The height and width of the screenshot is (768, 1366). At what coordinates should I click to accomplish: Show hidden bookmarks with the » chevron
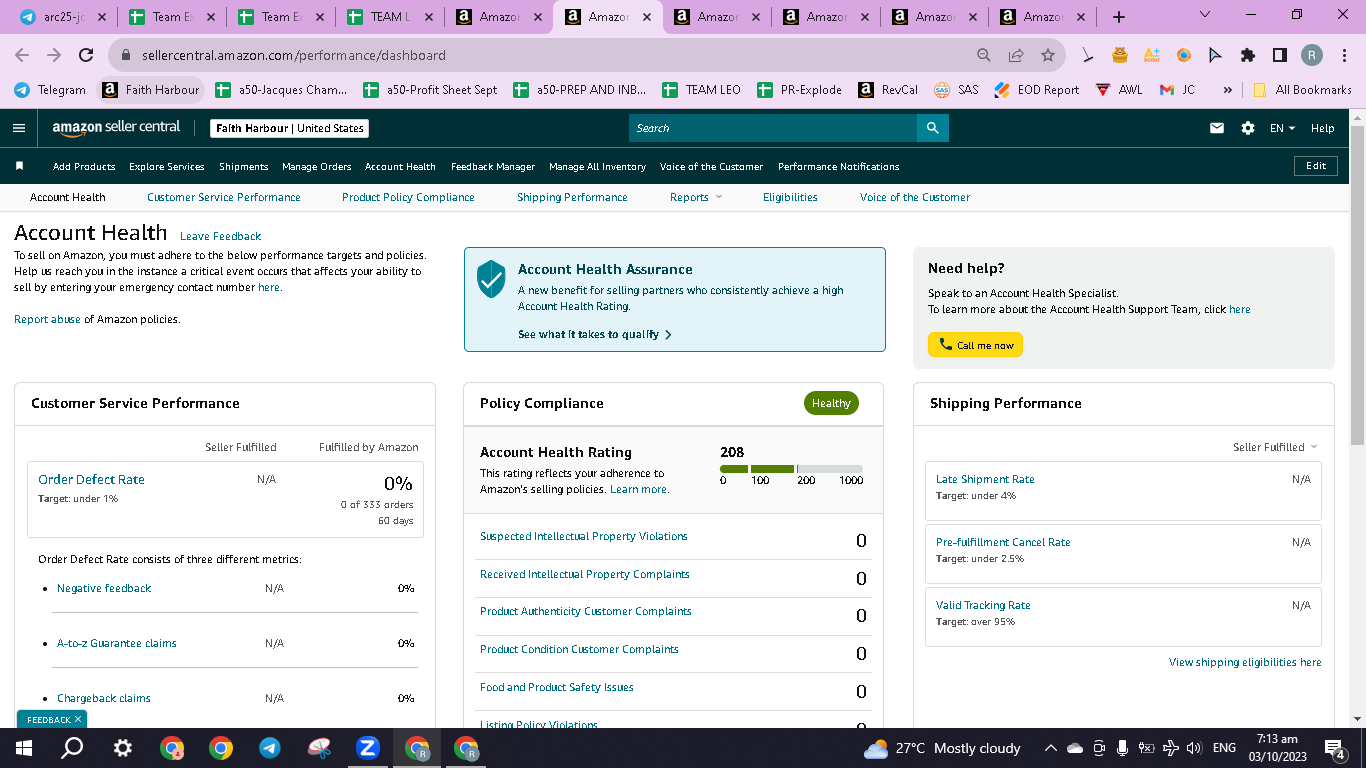pos(1227,90)
